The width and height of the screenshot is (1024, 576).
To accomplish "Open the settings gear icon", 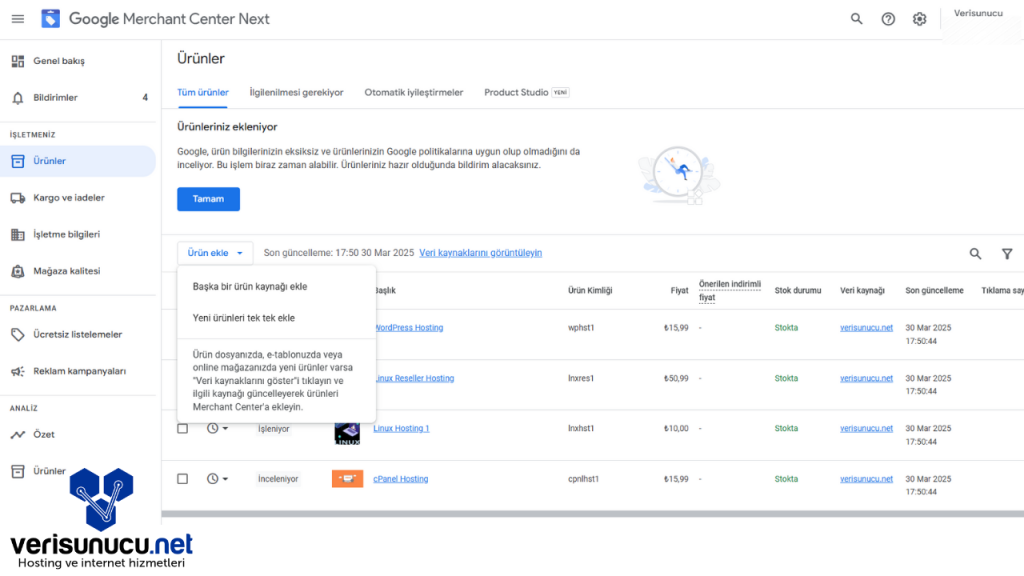I will pyautogui.click(x=920, y=19).
